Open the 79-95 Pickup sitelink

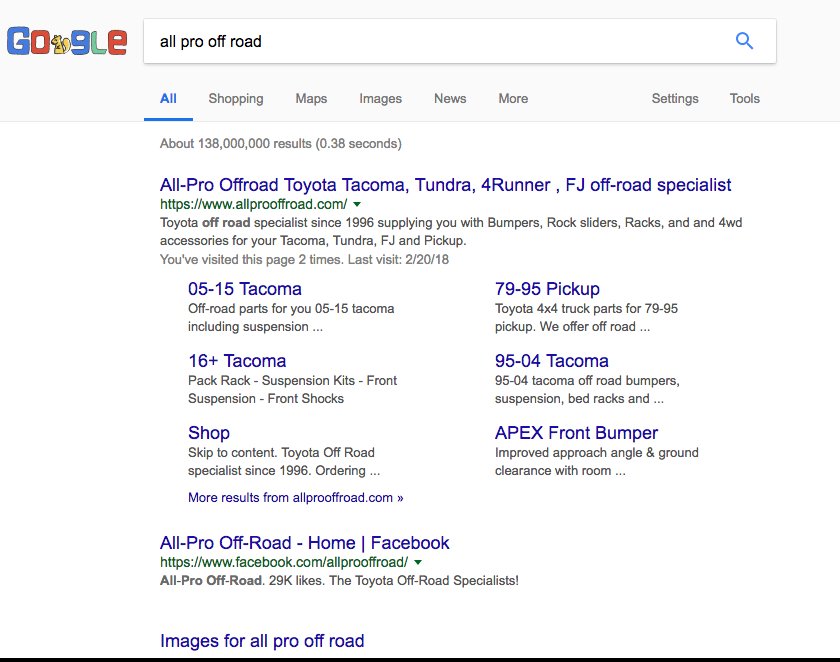tap(547, 289)
